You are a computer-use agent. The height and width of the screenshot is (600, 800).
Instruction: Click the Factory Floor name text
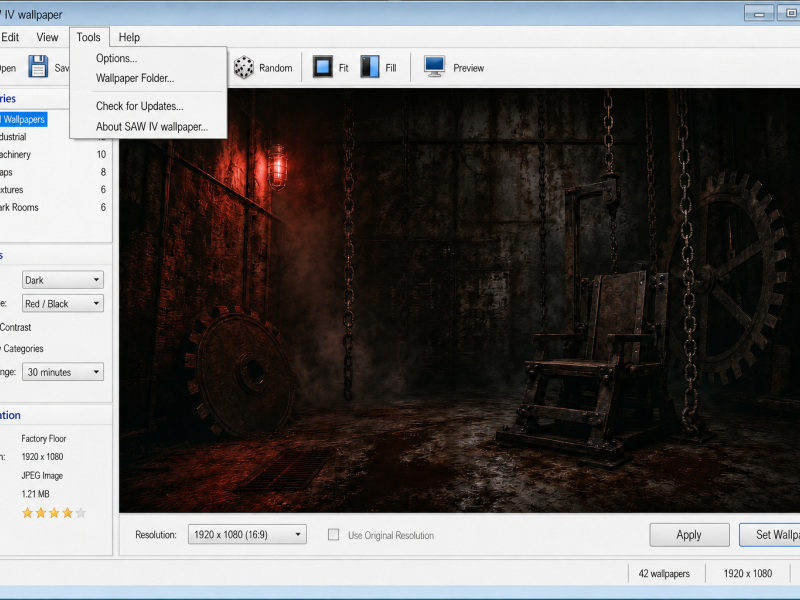[x=44, y=438]
